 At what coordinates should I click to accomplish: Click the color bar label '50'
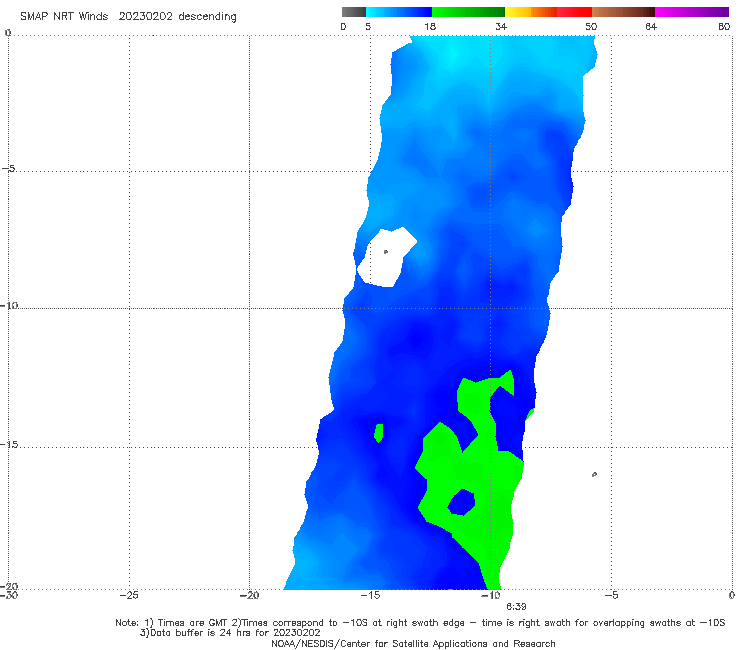click(591, 26)
